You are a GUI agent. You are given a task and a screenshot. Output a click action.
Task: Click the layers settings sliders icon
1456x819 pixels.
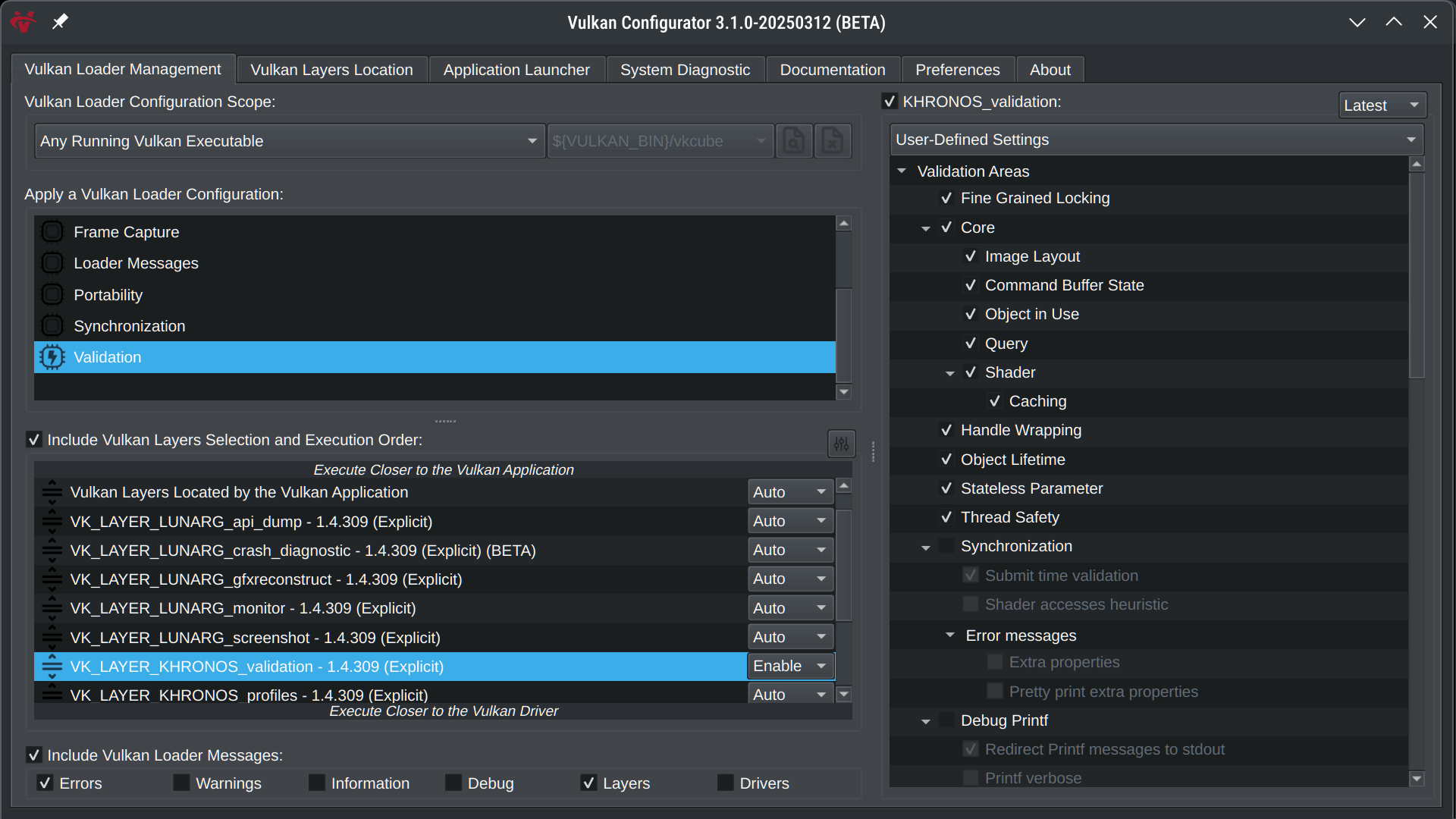coord(841,444)
